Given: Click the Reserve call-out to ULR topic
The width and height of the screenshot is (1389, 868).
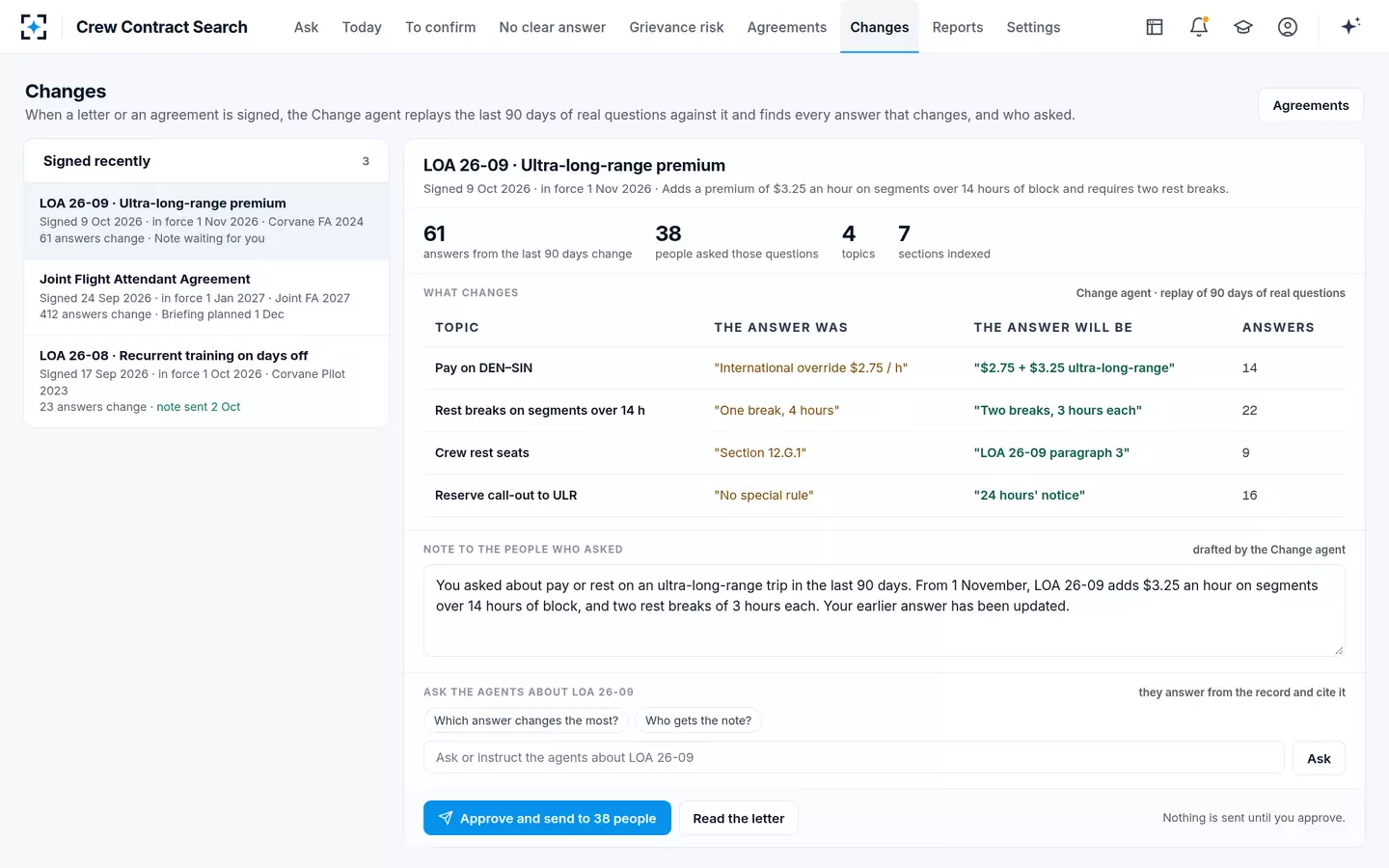Looking at the screenshot, I should click(x=505, y=495).
